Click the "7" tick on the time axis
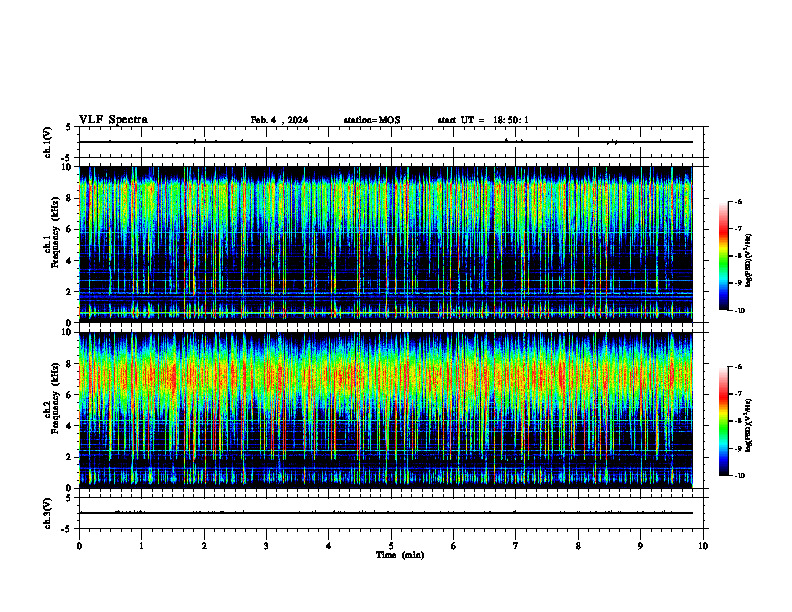Image resolution: width=792 pixels, height=612 pixels. (x=516, y=546)
